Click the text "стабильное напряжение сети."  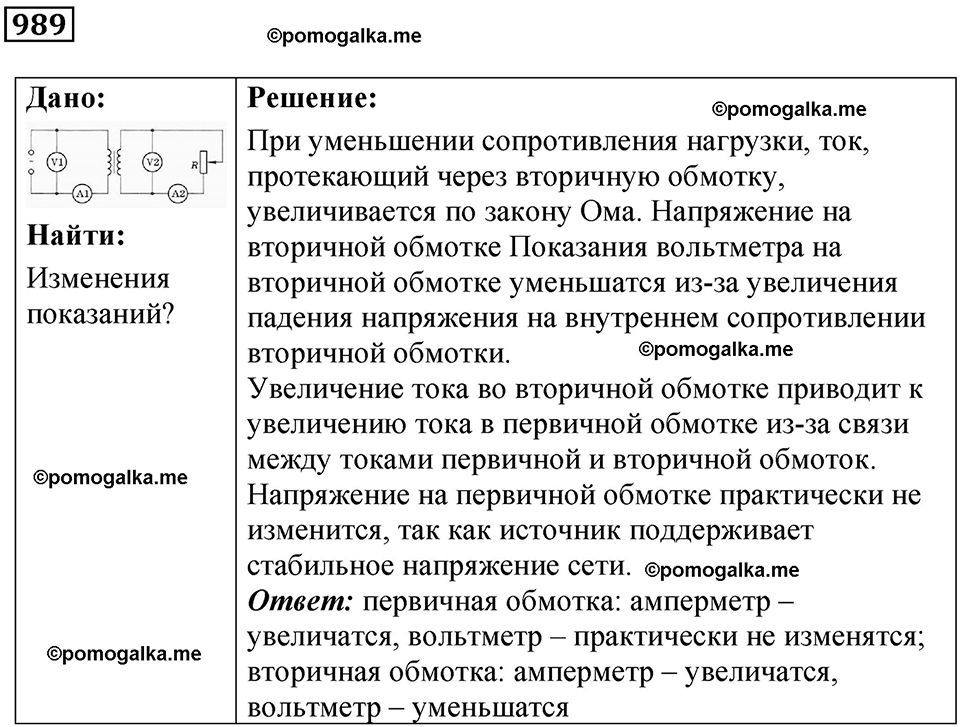(439, 567)
